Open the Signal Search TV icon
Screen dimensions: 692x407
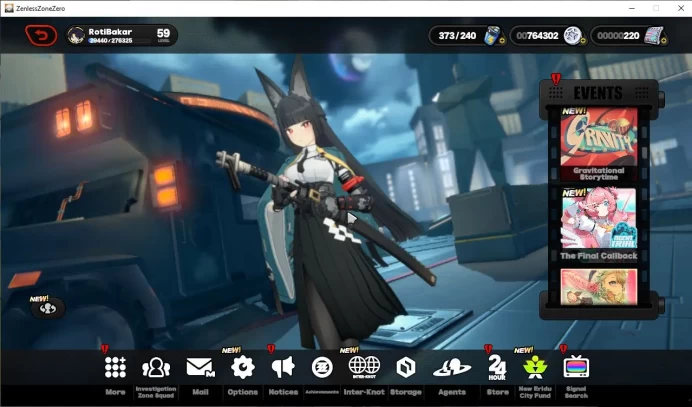pyautogui.click(x=576, y=366)
